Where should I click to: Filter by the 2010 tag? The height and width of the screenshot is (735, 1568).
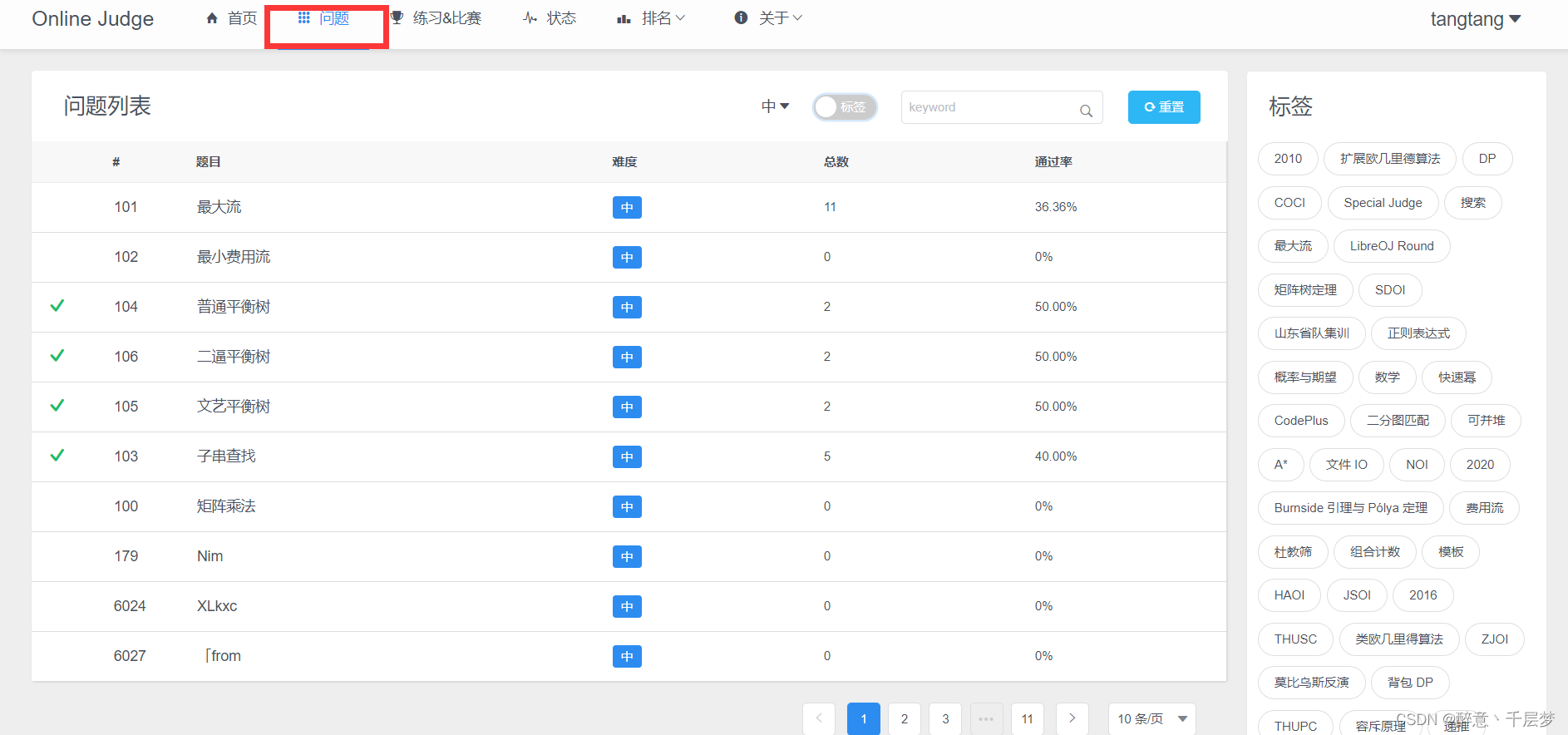[x=1288, y=159]
